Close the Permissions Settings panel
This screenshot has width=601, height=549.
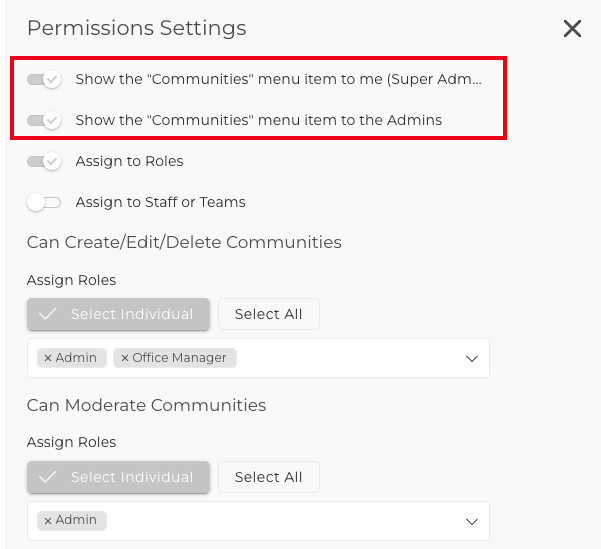point(572,29)
